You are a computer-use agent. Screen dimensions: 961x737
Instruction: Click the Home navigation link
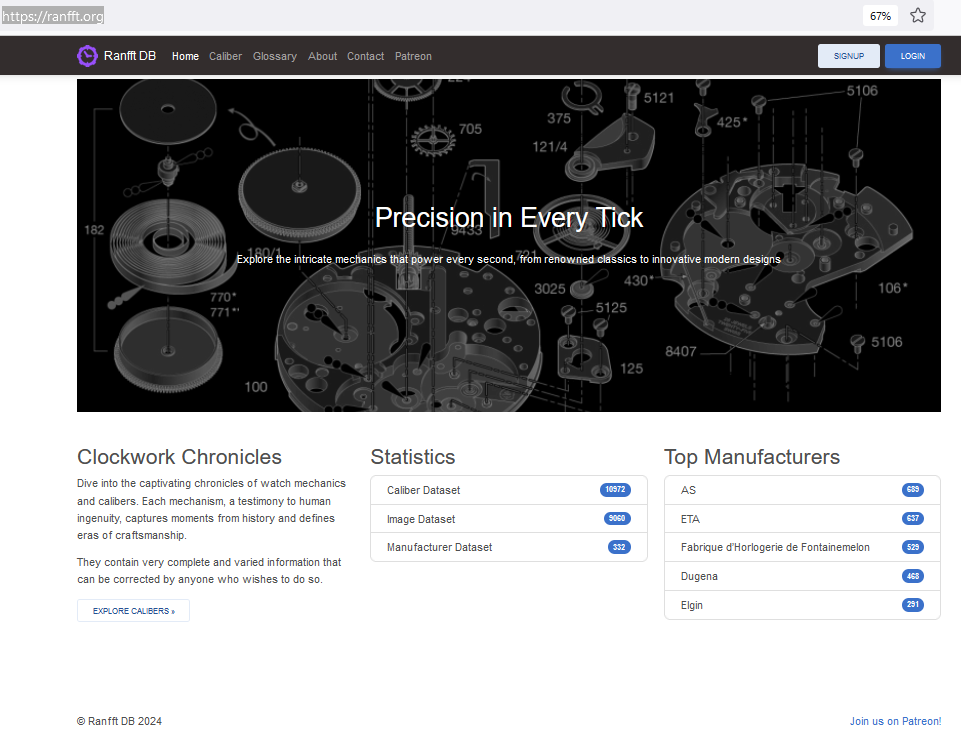click(x=185, y=56)
